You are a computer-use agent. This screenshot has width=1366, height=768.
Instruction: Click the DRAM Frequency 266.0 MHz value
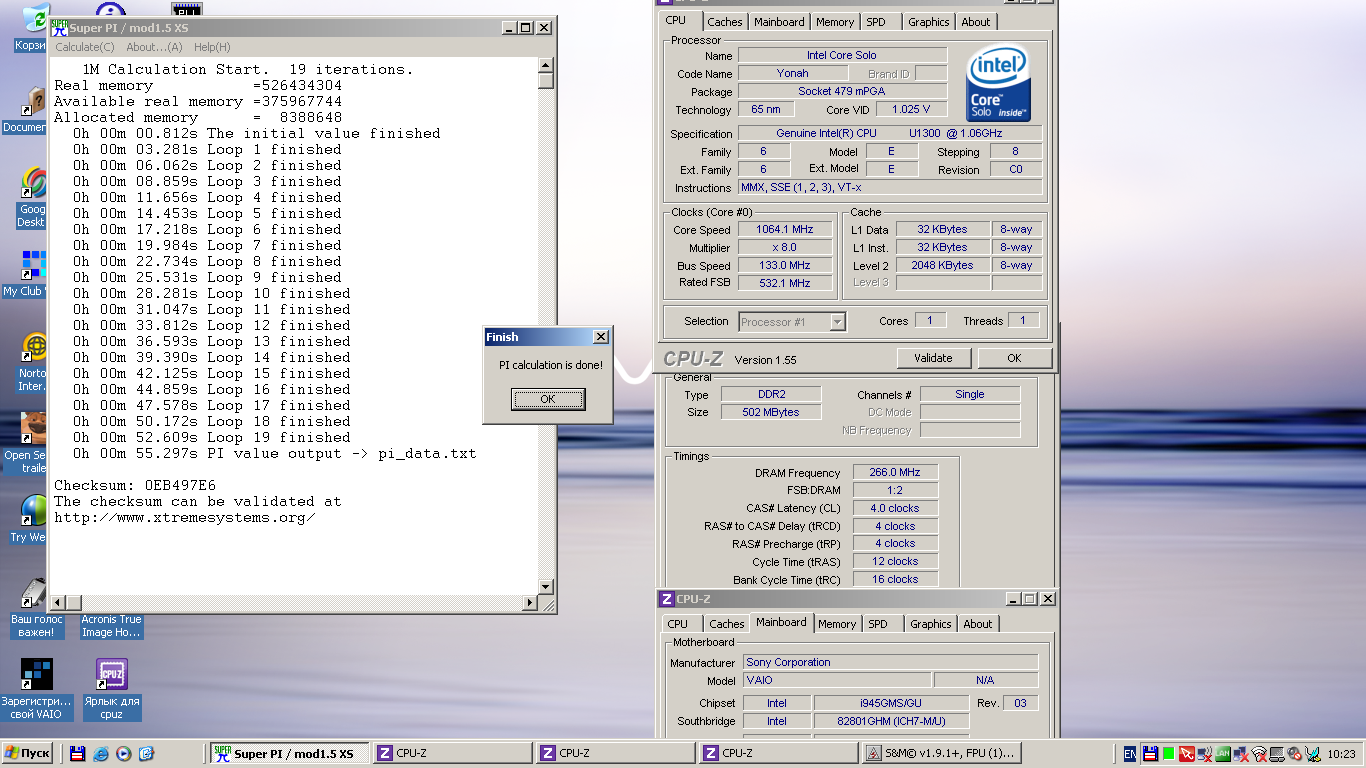click(895, 472)
